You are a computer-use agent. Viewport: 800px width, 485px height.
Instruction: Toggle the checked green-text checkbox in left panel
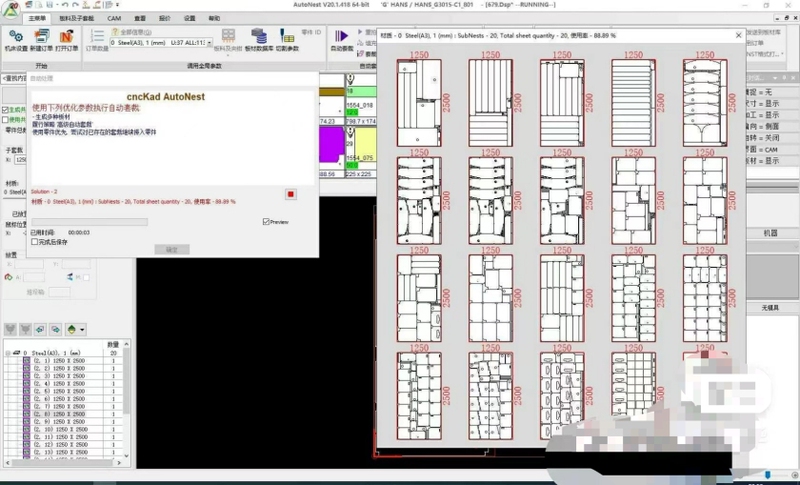(x=5, y=110)
